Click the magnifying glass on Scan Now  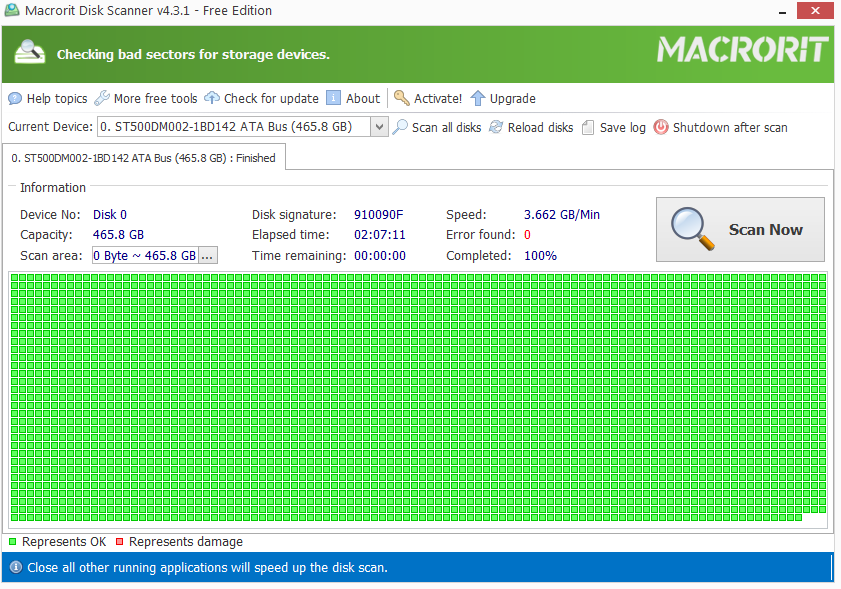(692, 229)
